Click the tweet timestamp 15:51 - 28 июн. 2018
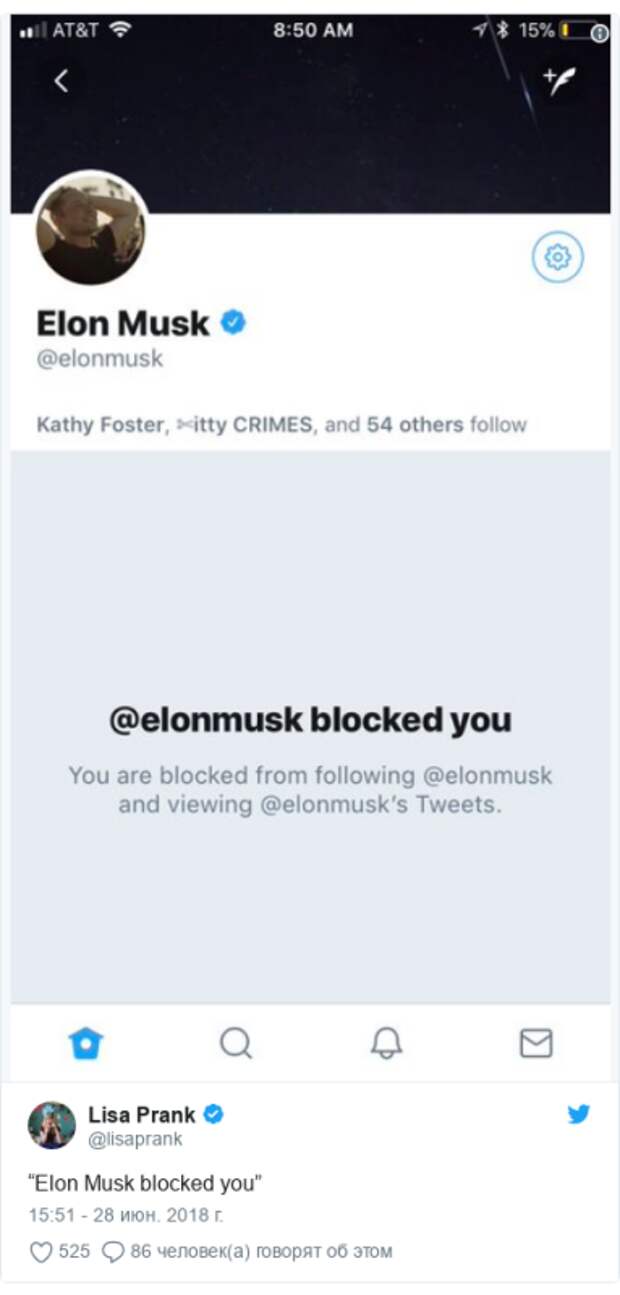 pos(125,1215)
